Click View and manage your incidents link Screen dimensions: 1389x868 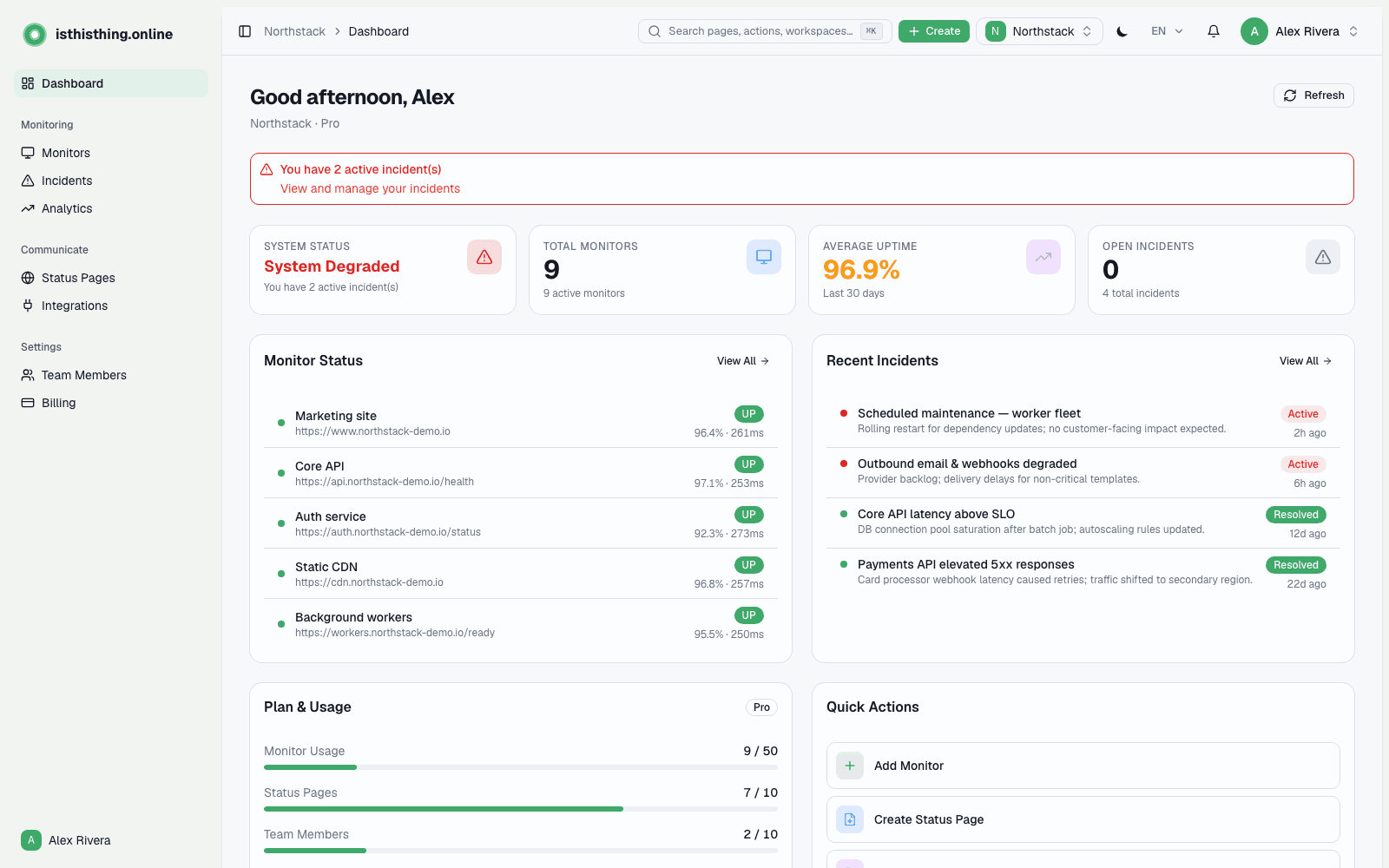tap(370, 188)
